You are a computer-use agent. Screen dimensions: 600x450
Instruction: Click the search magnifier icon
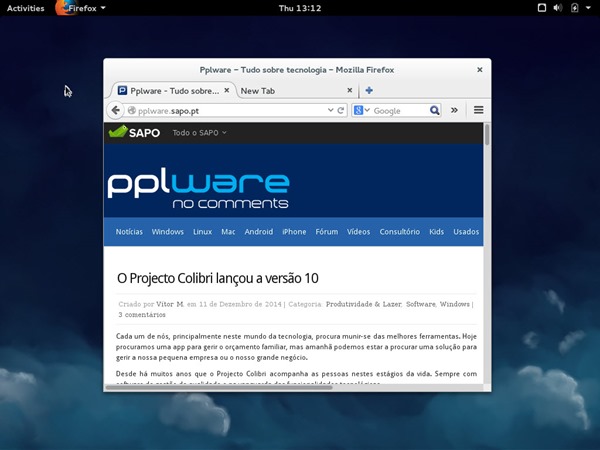click(434, 111)
